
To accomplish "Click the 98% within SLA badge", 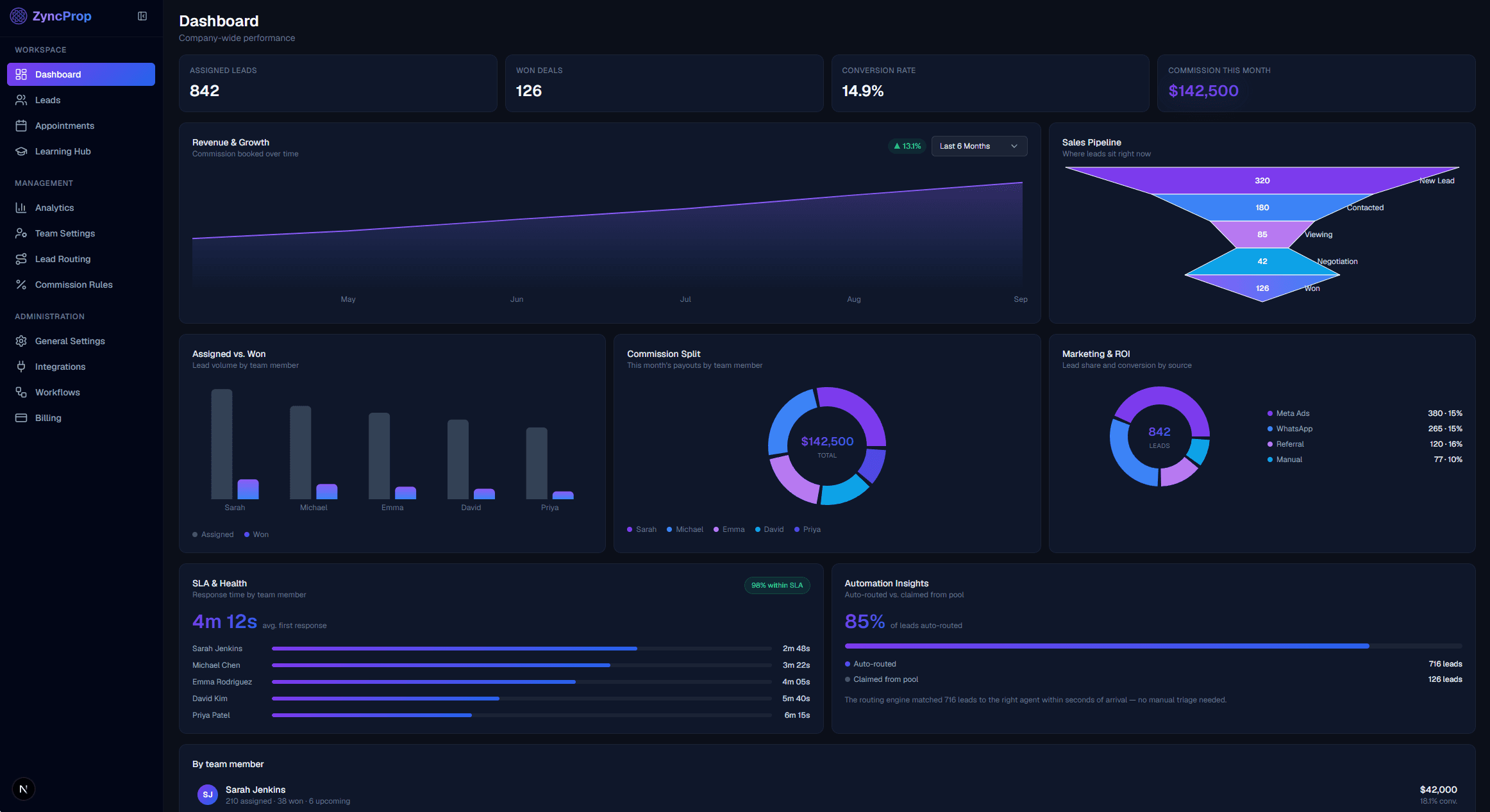I will (x=777, y=585).
